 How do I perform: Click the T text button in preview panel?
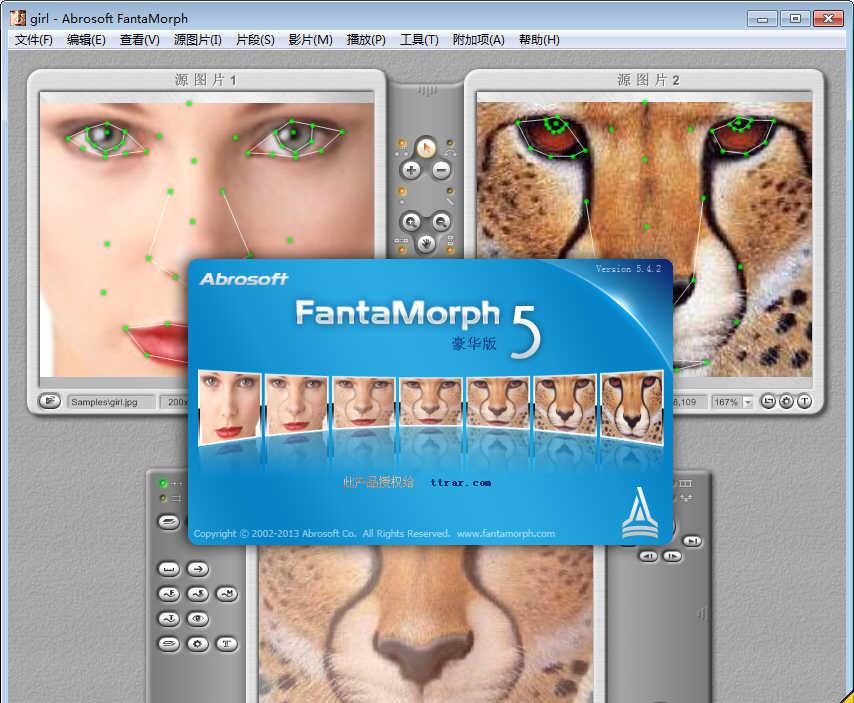click(227, 644)
